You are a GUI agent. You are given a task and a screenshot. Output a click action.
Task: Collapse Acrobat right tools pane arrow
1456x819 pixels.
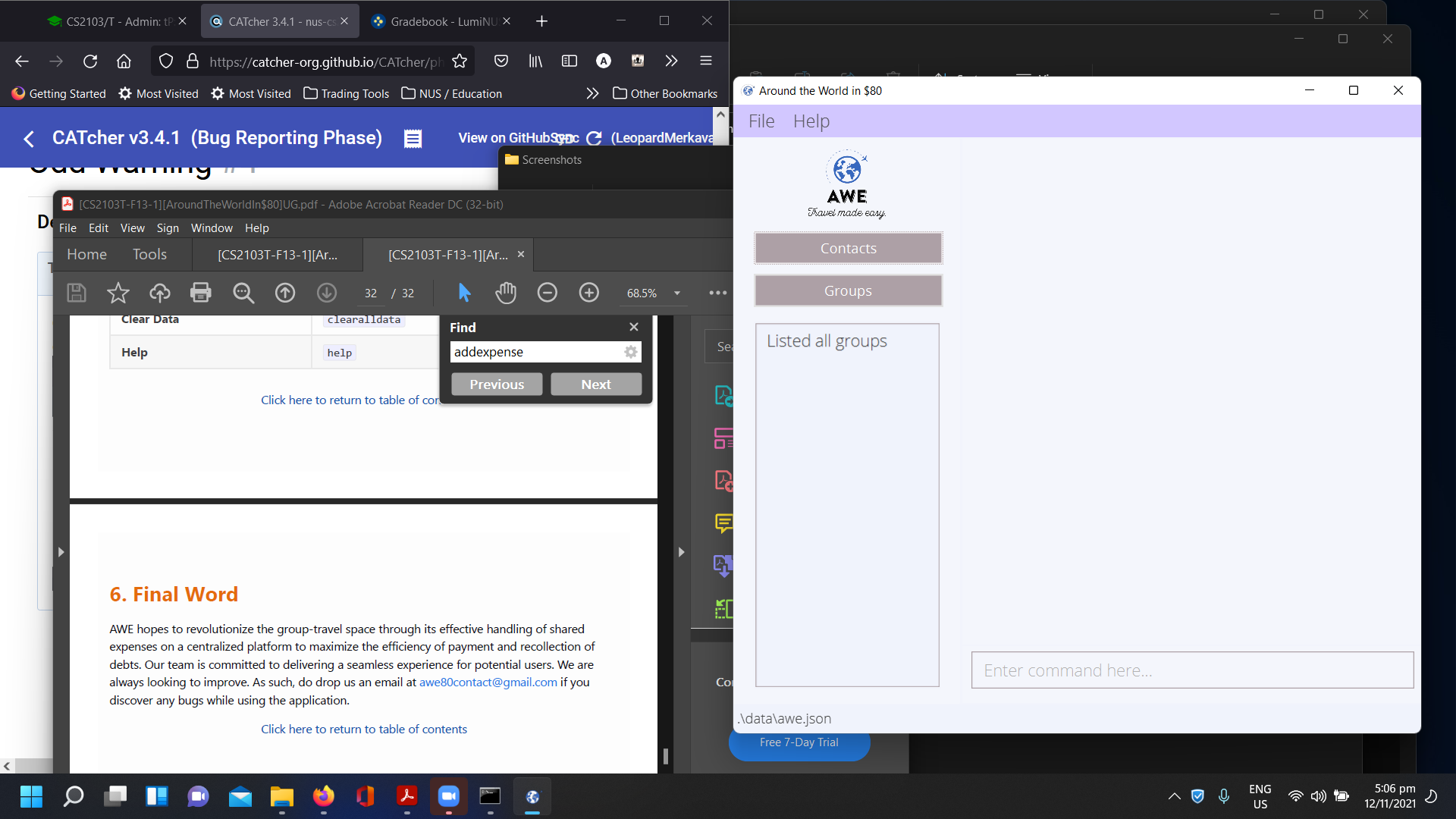[x=681, y=552]
